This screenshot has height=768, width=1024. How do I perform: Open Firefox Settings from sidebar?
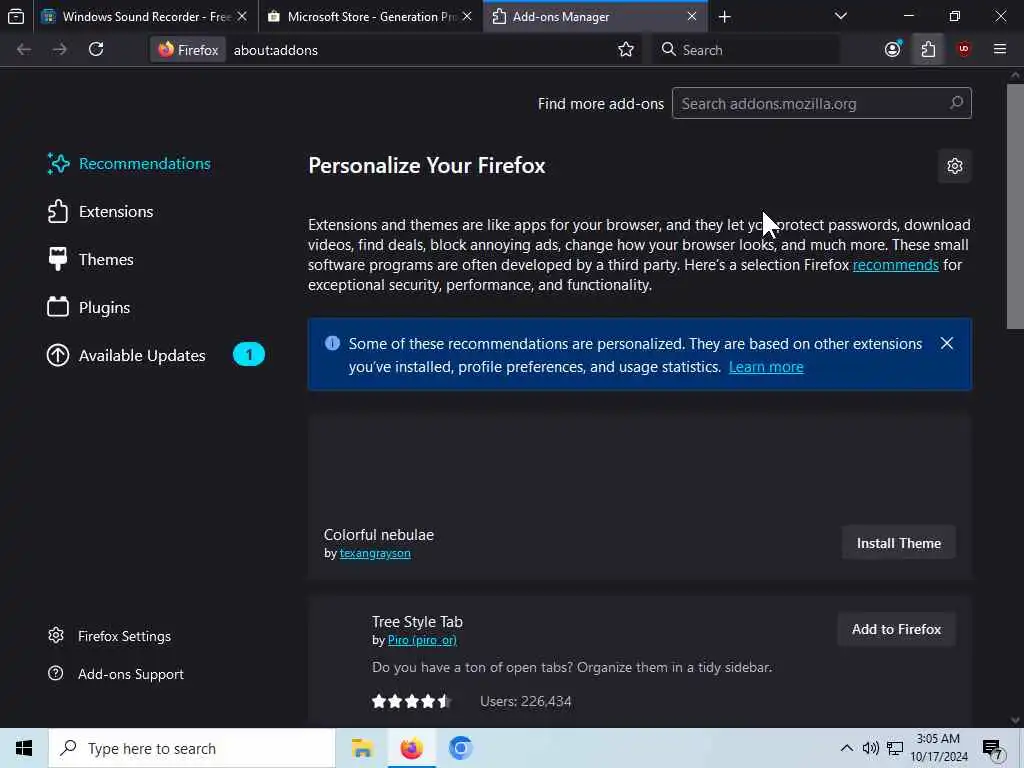pyautogui.click(x=110, y=636)
